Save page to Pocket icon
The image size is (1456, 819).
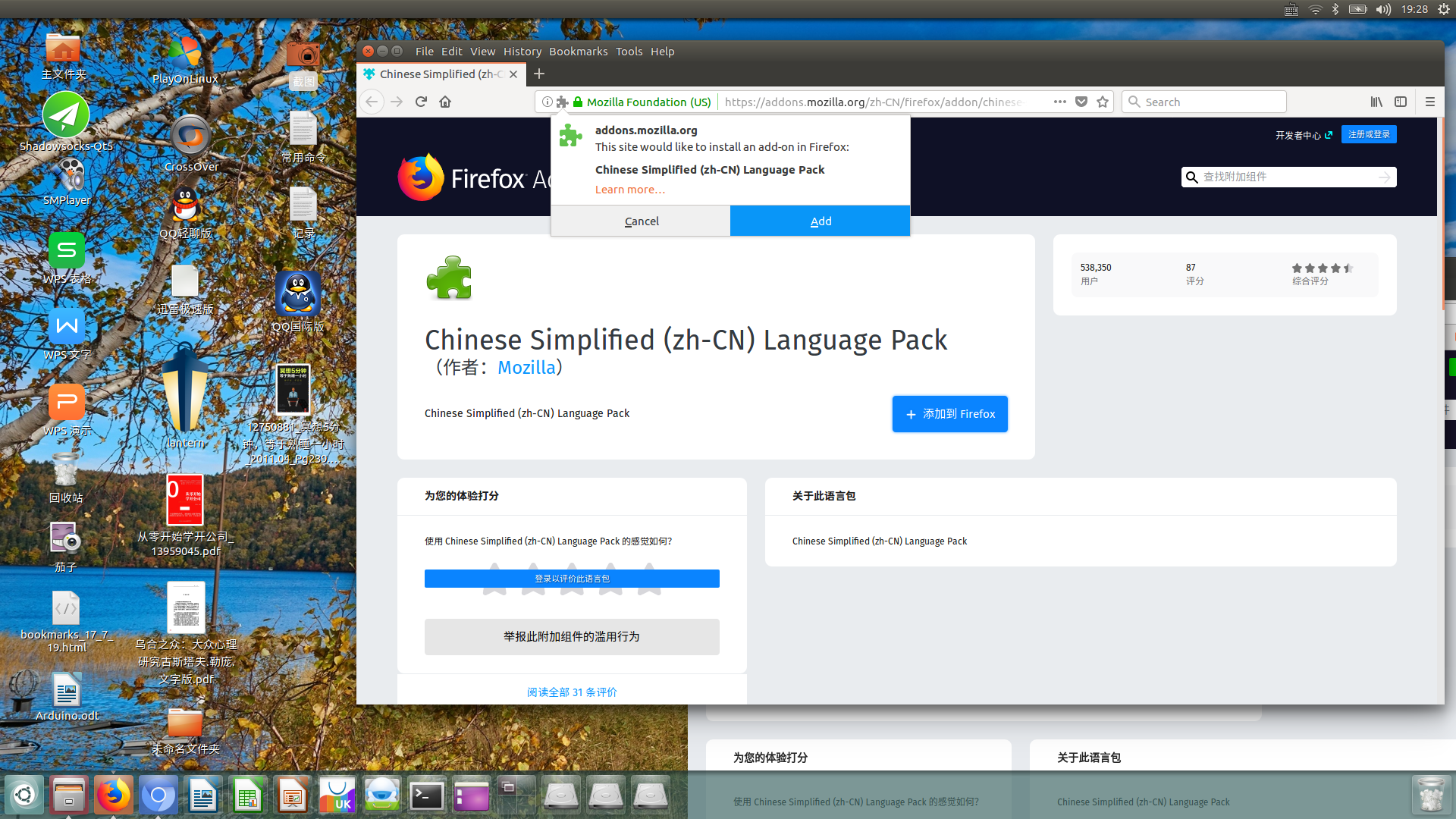[1081, 102]
